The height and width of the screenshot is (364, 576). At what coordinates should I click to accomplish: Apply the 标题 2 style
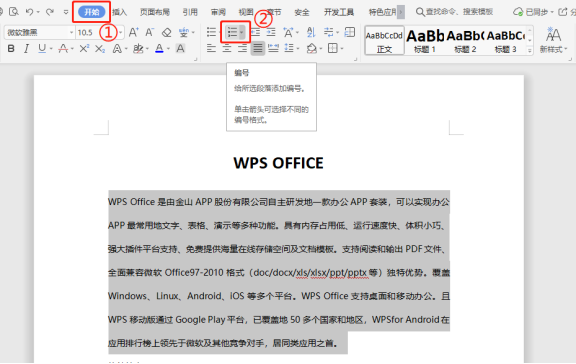[x=465, y=40]
